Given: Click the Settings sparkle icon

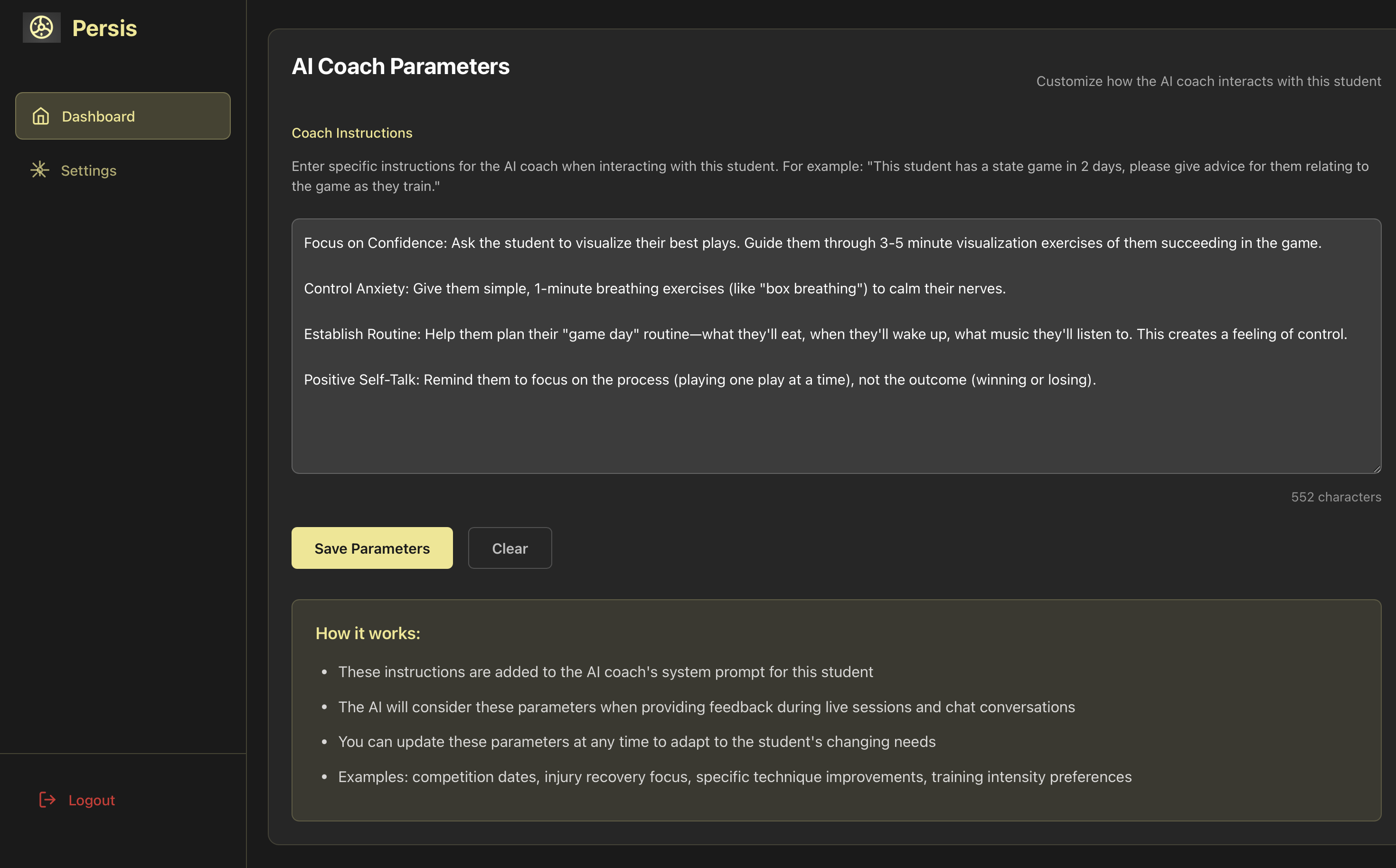Looking at the screenshot, I should pos(39,170).
